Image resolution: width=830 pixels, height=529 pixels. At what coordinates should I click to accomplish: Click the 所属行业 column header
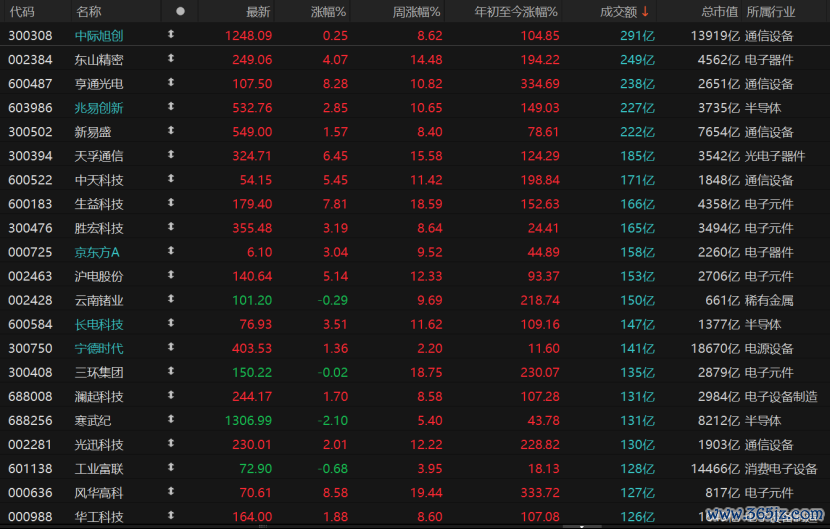771,12
